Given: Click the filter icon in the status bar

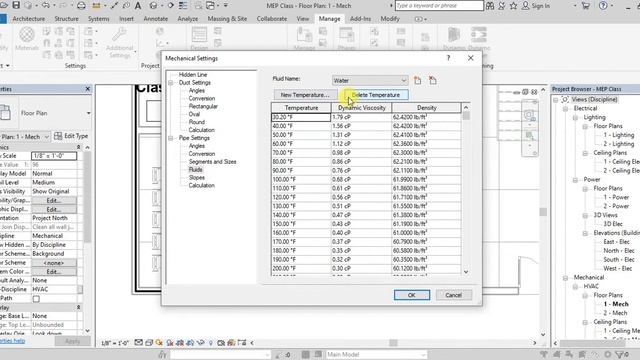Looking at the screenshot, I should pos(621,354).
